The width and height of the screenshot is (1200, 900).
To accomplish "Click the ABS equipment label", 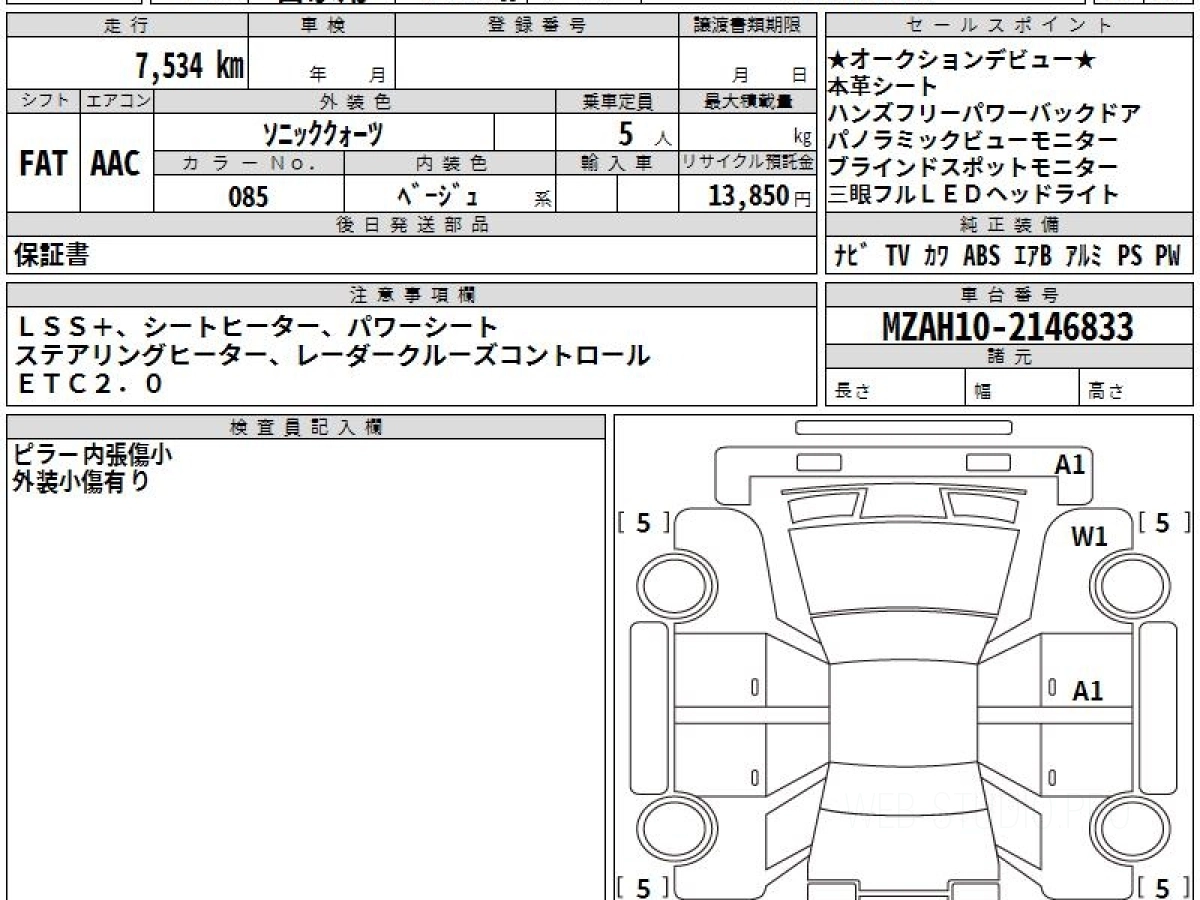I will (982, 256).
